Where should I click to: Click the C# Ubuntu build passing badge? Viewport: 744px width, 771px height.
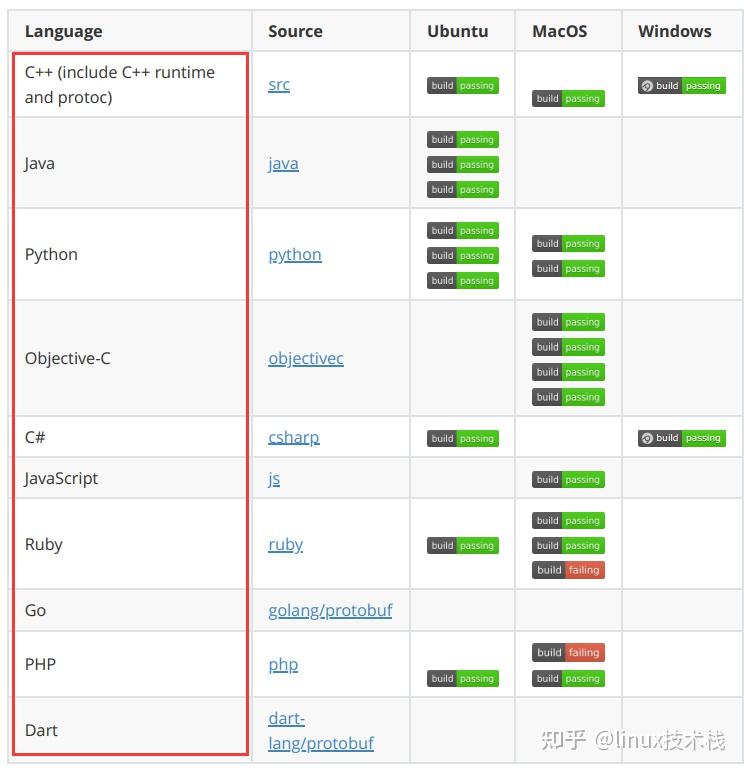click(x=462, y=438)
